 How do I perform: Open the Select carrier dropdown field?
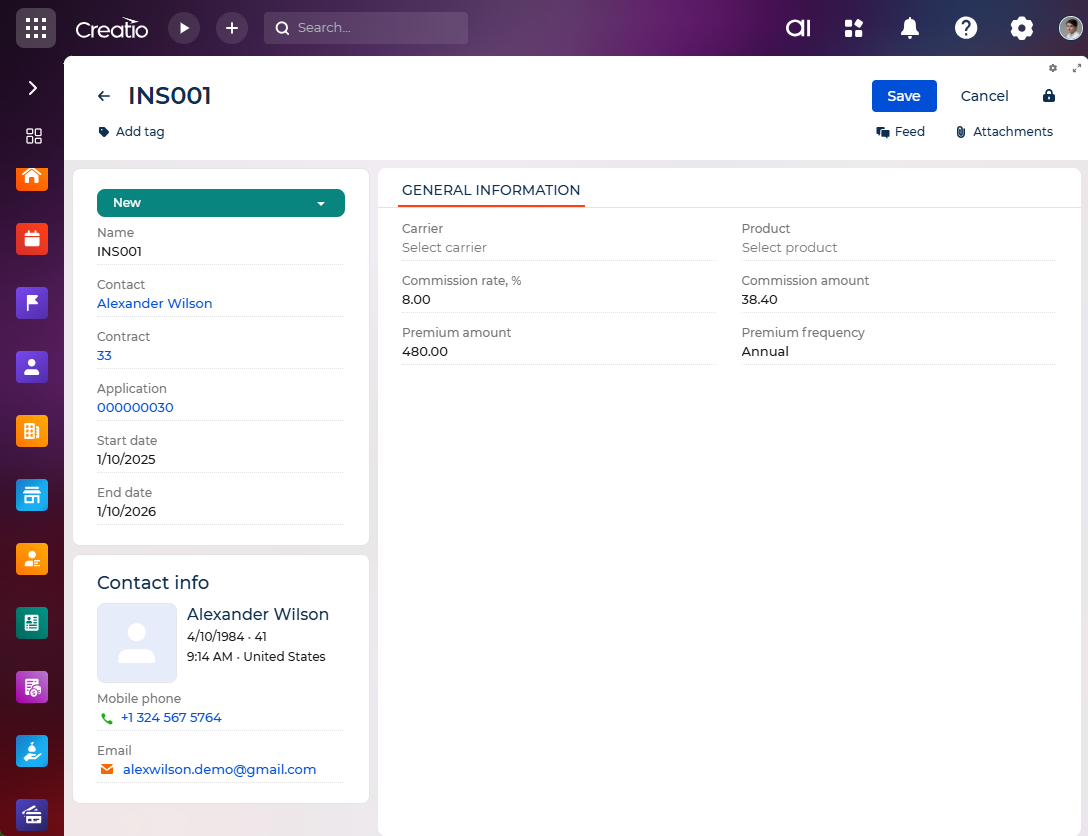[558, 248]
